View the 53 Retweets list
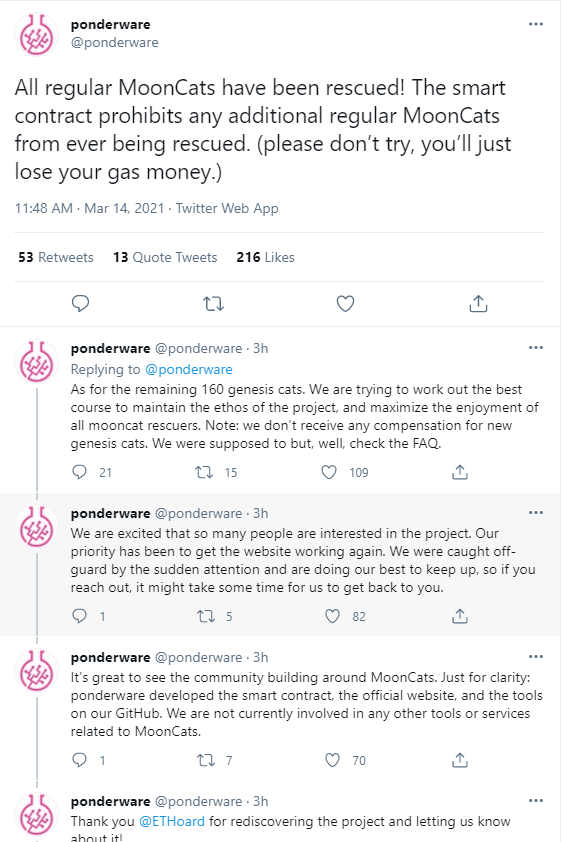Image resolution: width=563 pixels, height=842 pixels. [56, 257]
